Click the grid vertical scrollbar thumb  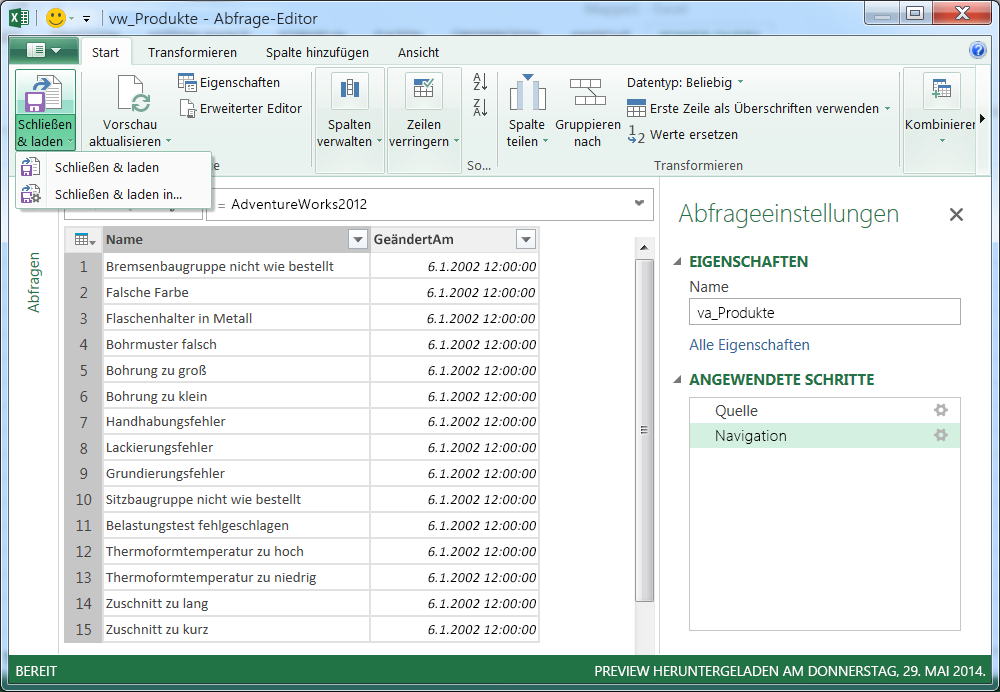click(x=644, y=430)
